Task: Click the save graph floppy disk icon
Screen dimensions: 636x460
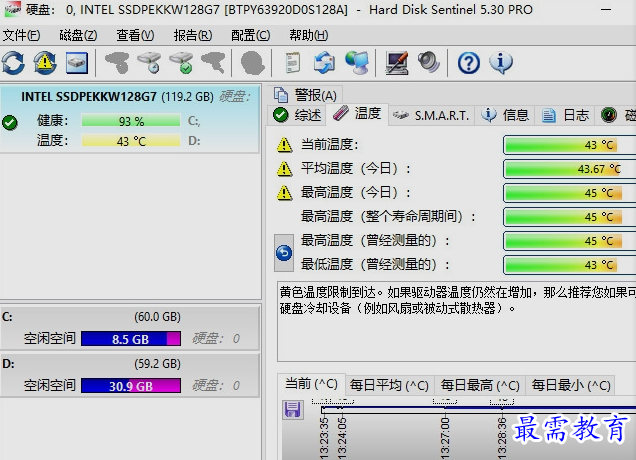Action: pyautogui.click(x=293, y=410)
